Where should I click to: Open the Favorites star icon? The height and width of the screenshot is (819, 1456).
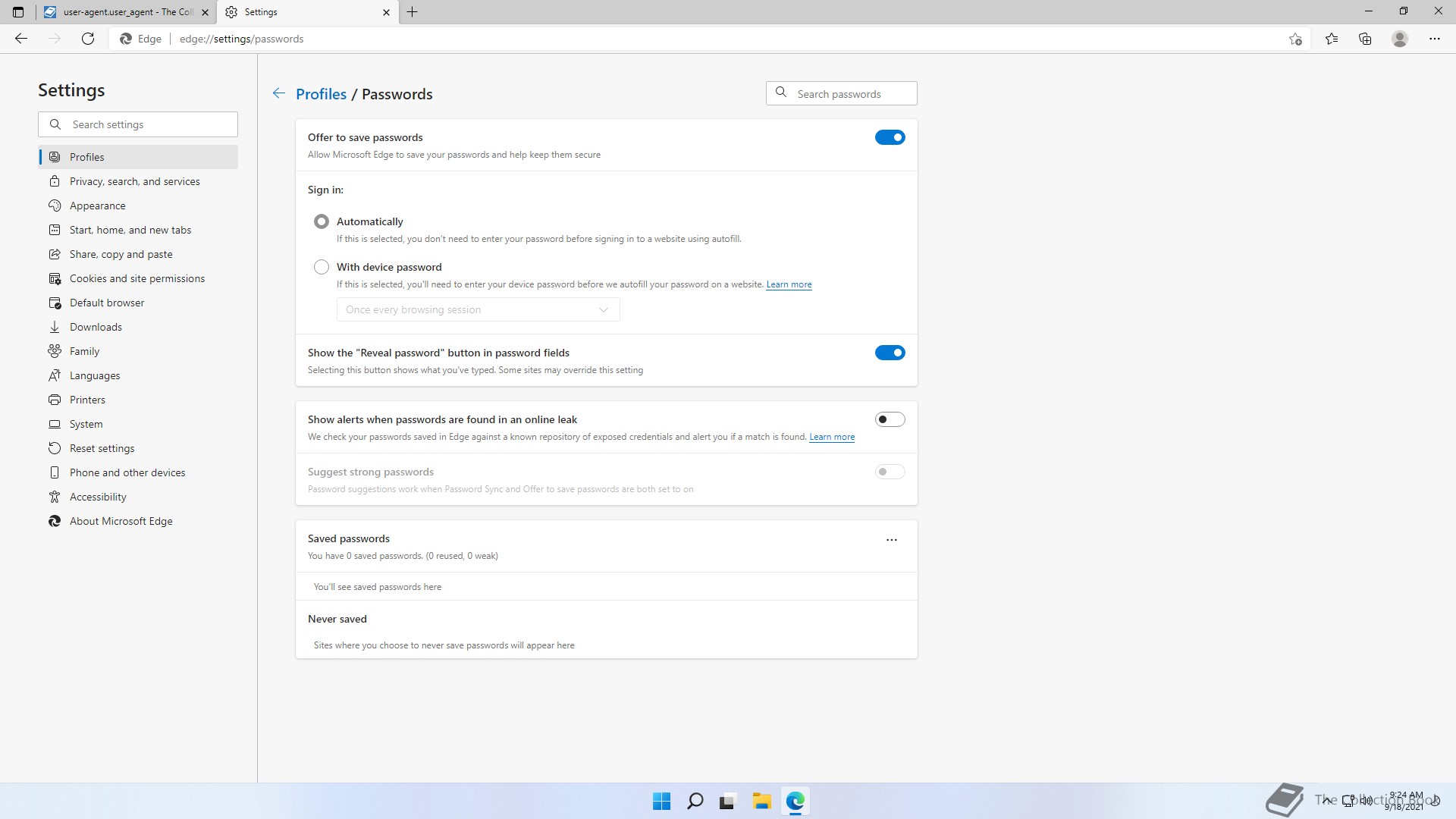(1332, 39)
